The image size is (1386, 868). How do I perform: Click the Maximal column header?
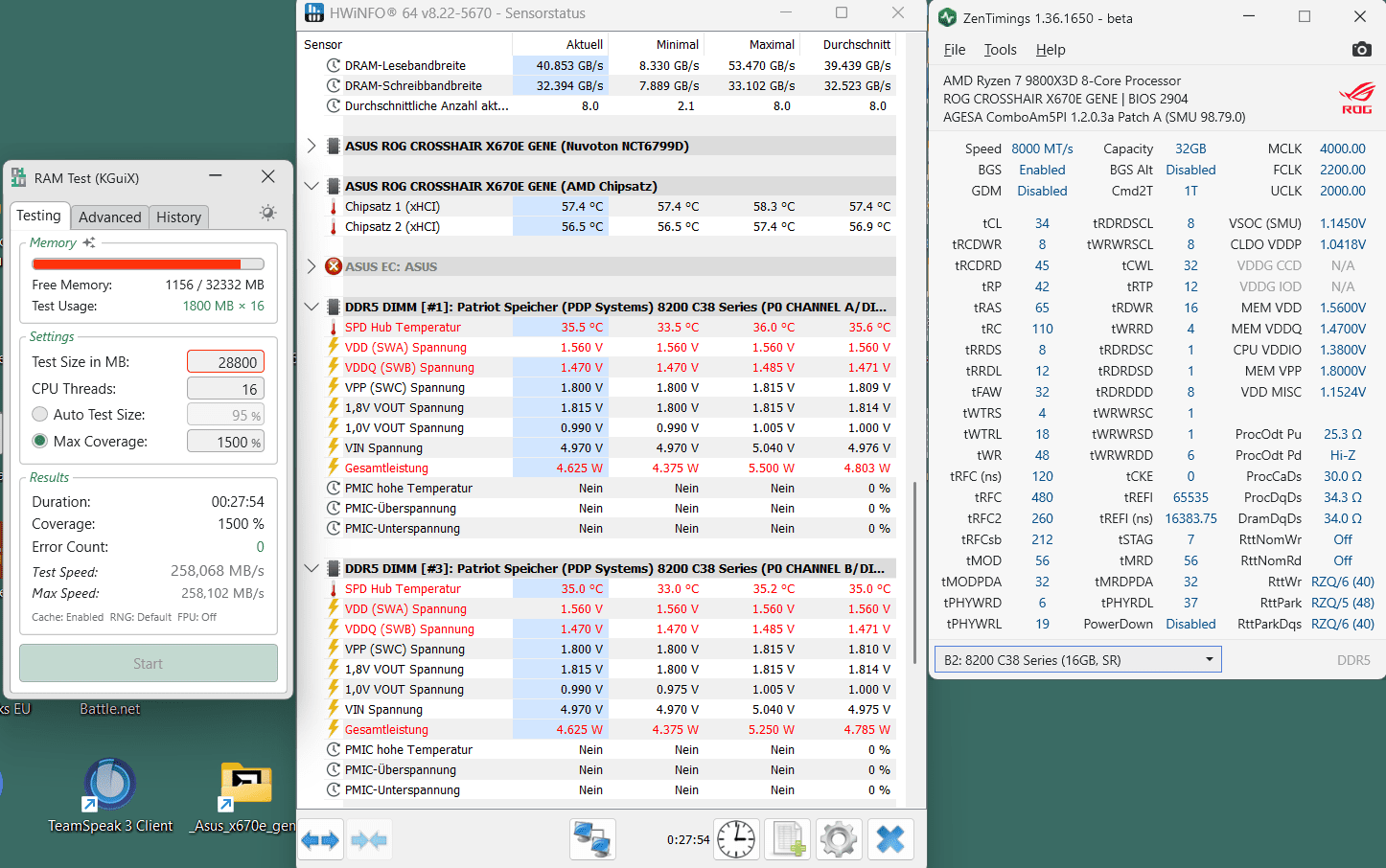[752, 44]
